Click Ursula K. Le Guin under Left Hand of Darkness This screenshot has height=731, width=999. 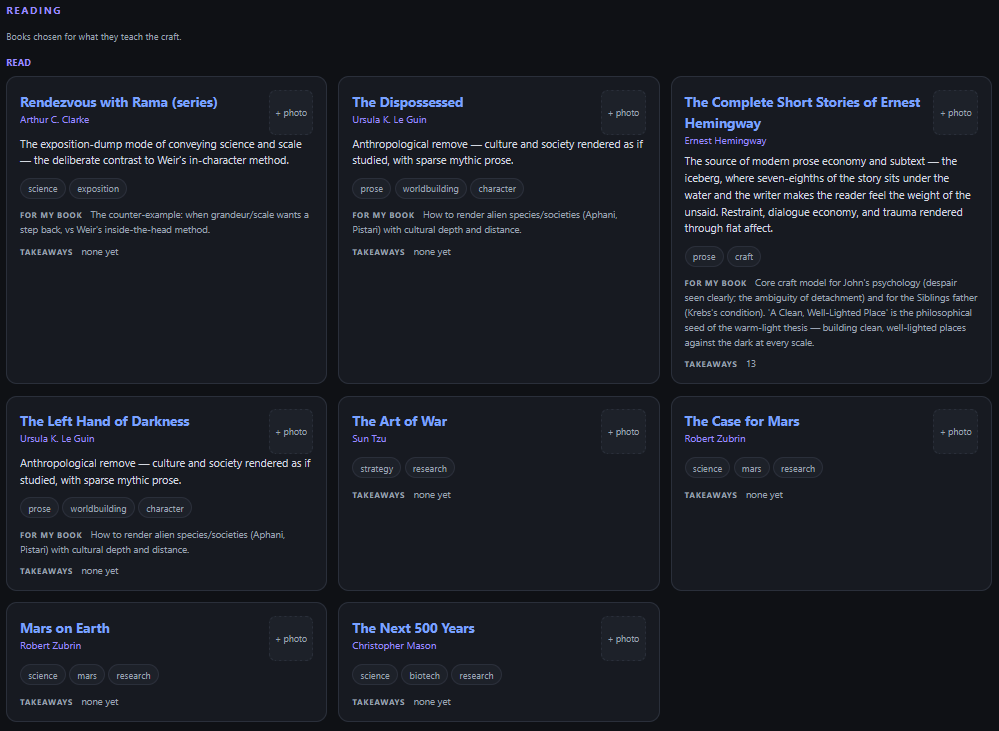point(57,438)
